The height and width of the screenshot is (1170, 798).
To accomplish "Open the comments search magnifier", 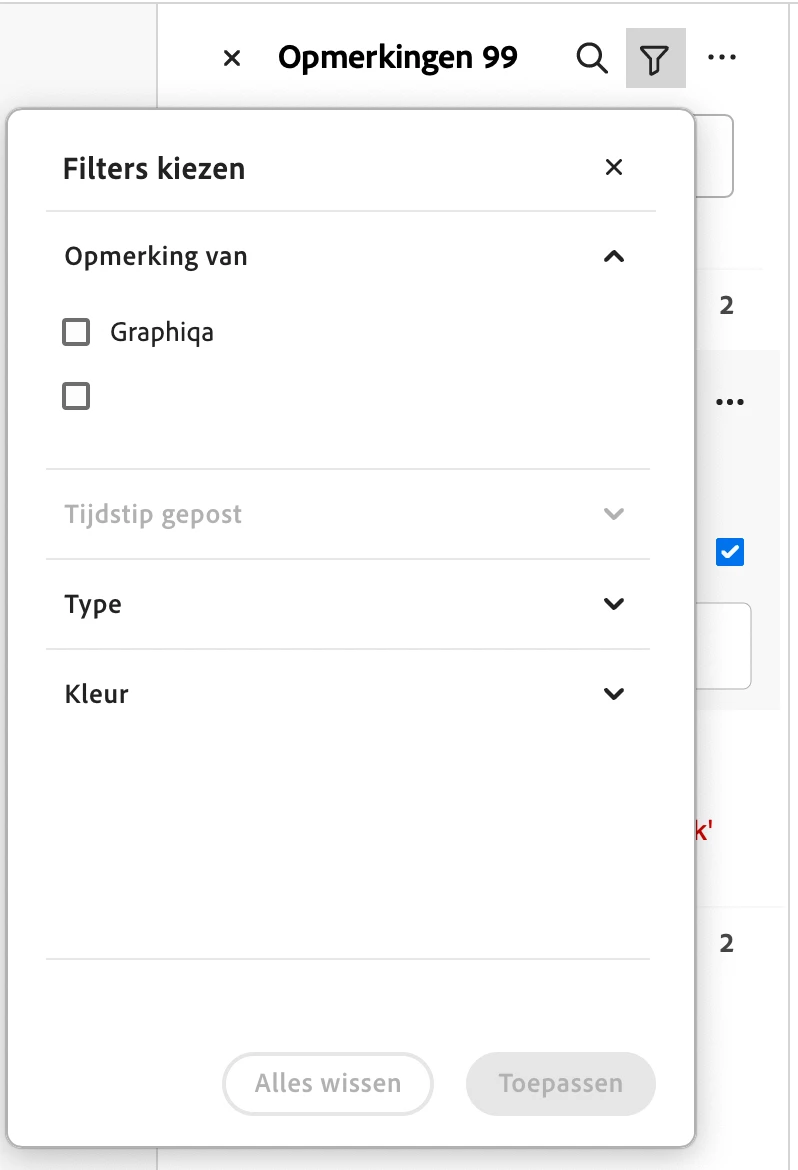I will click(x=593, y=59).
